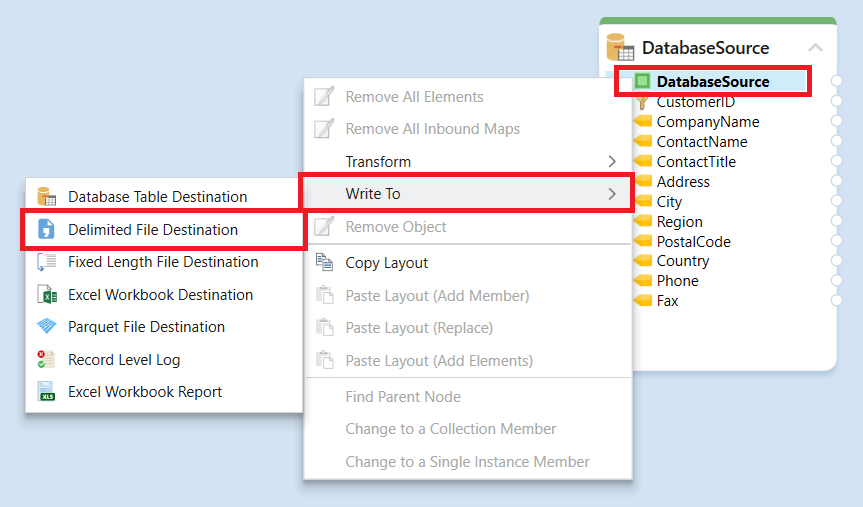Select the CompanyName field
The image size is (863, 507).
pos(707,122)
